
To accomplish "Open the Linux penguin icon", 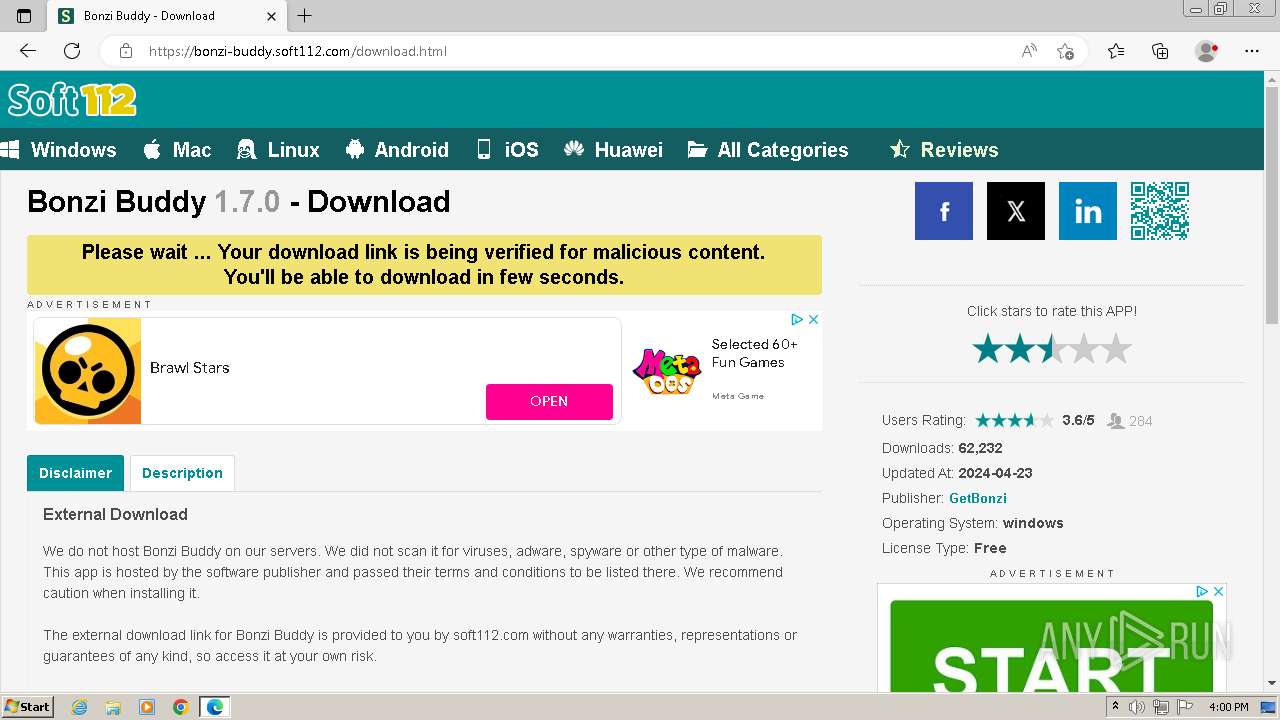I will pyautogui.click(x=246, y=150).
